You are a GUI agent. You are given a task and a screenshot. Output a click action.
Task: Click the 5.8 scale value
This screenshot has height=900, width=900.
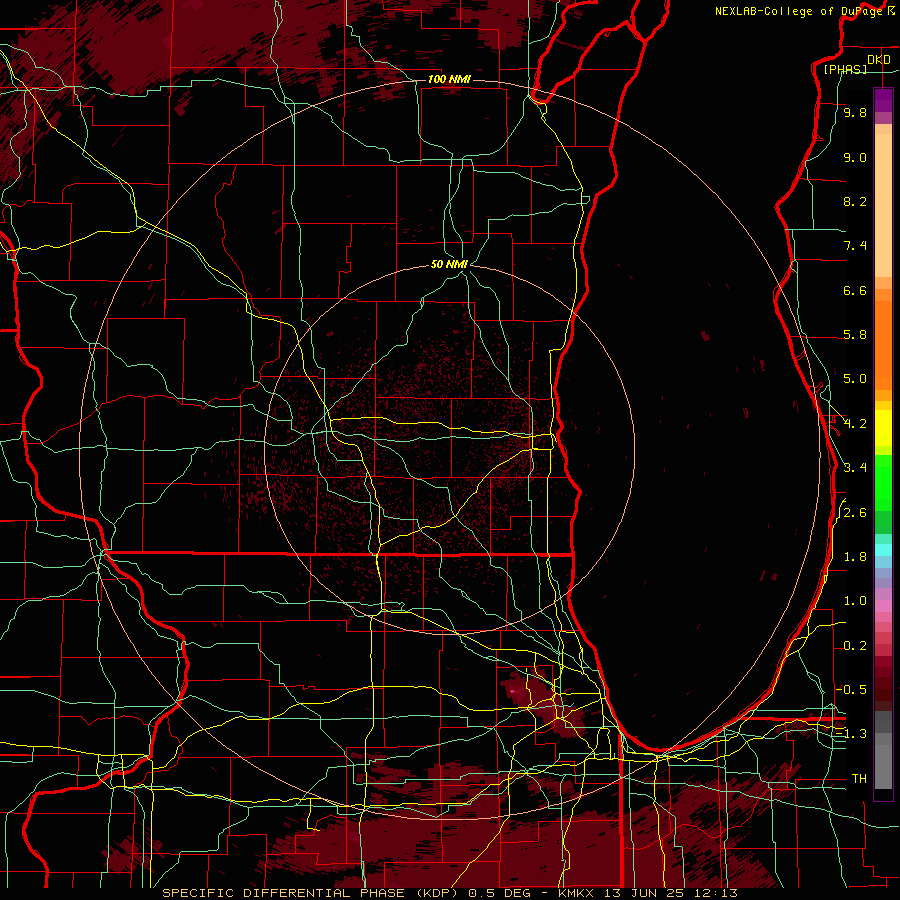point(855,335)
